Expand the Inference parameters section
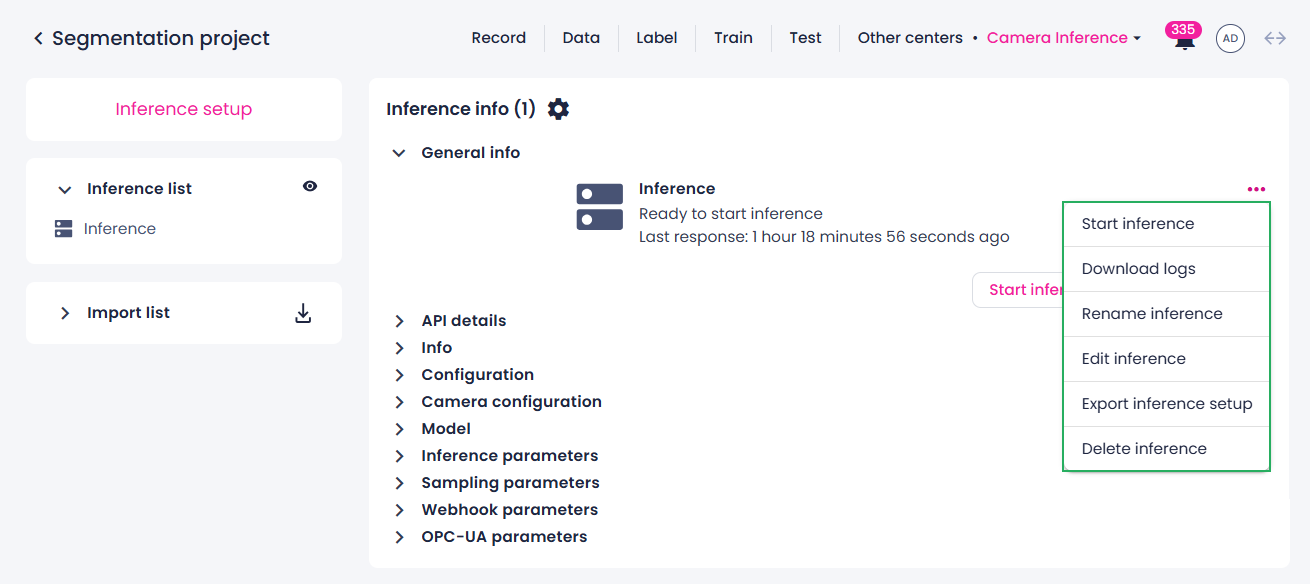 (399, 456)
